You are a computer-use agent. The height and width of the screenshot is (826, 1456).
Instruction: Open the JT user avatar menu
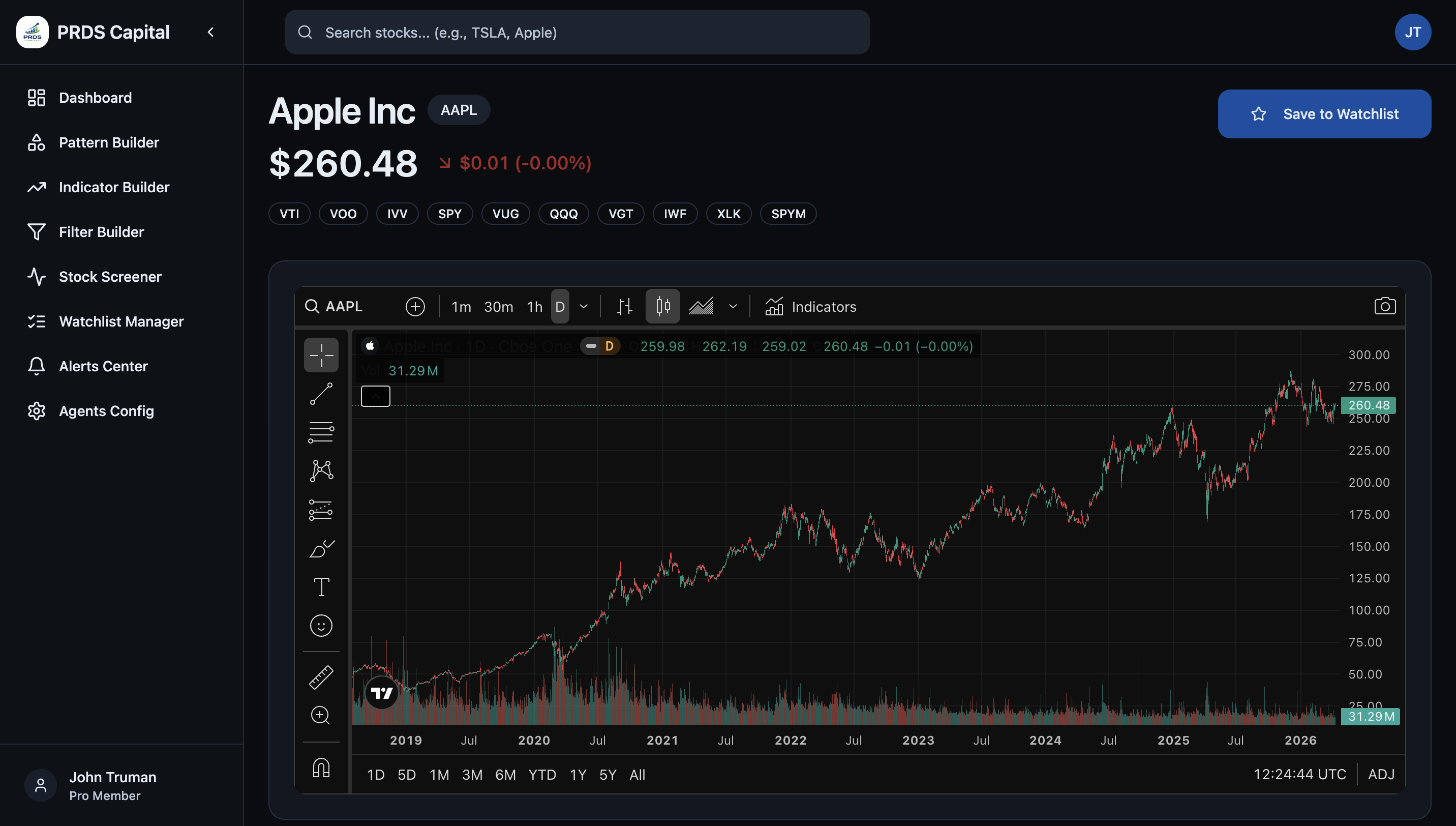click(x=1412, y=33)
